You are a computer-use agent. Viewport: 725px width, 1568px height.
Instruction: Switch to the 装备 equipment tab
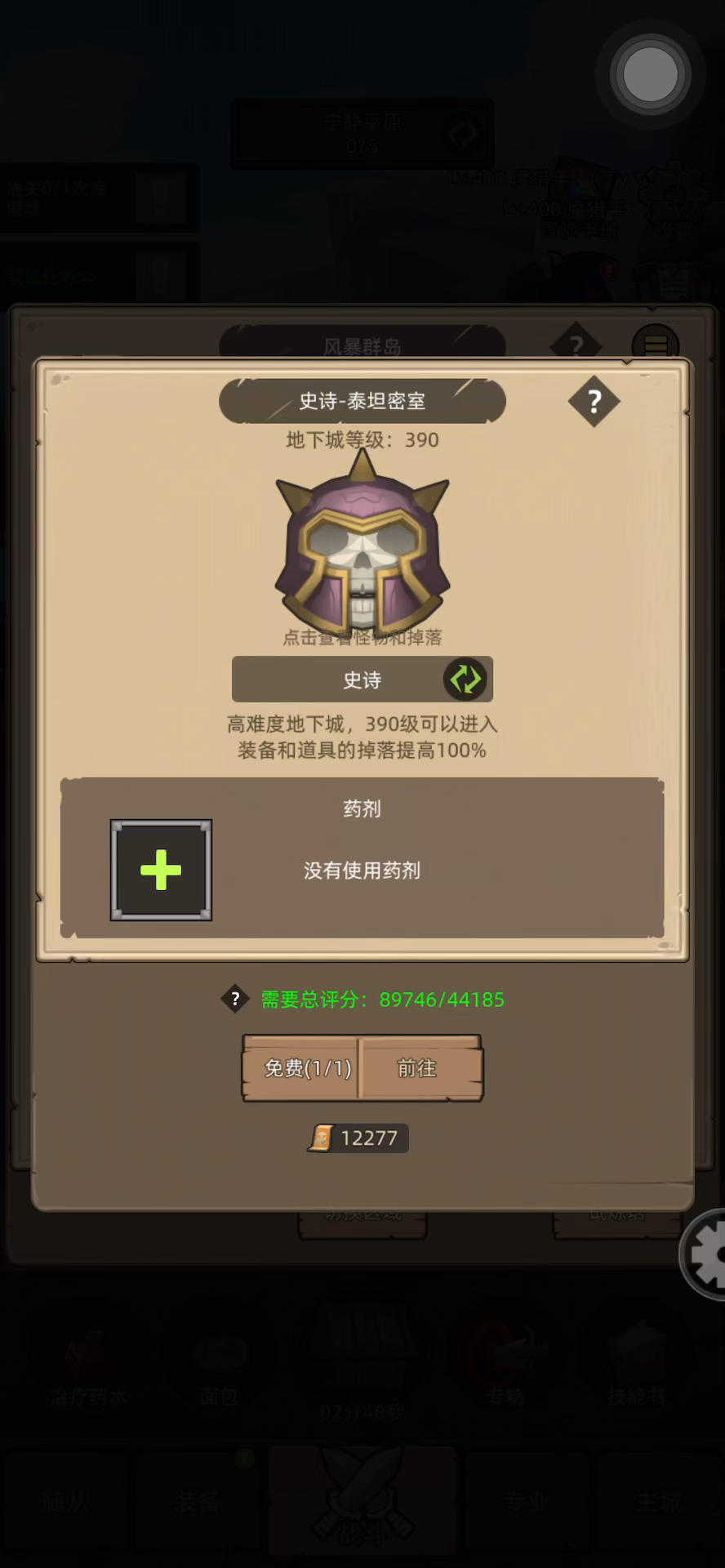(198, 1501)
